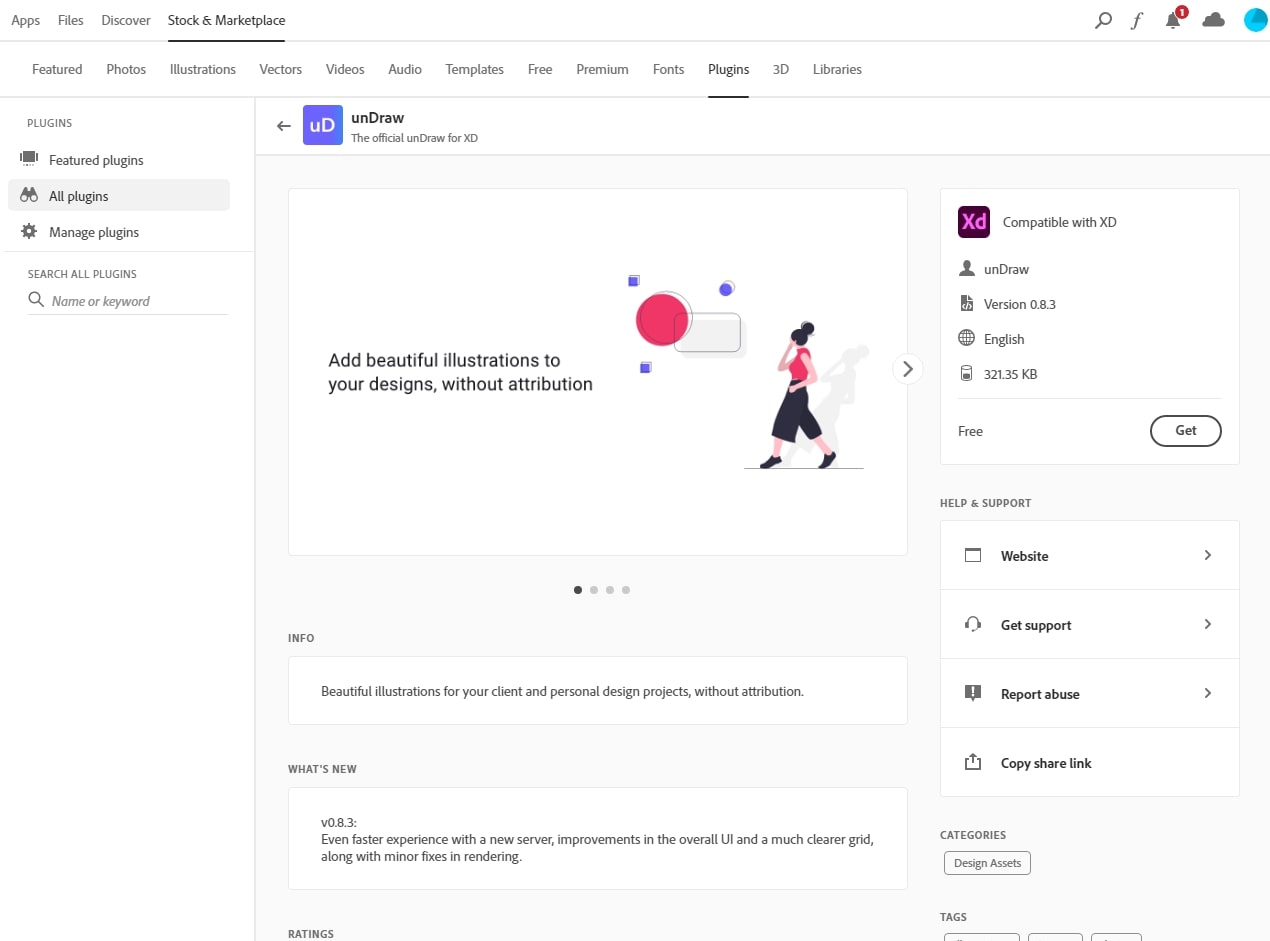Click the person icon next to unDraw publisher
This screenshot has height=941, width=1270.
(x=966, y=269)
